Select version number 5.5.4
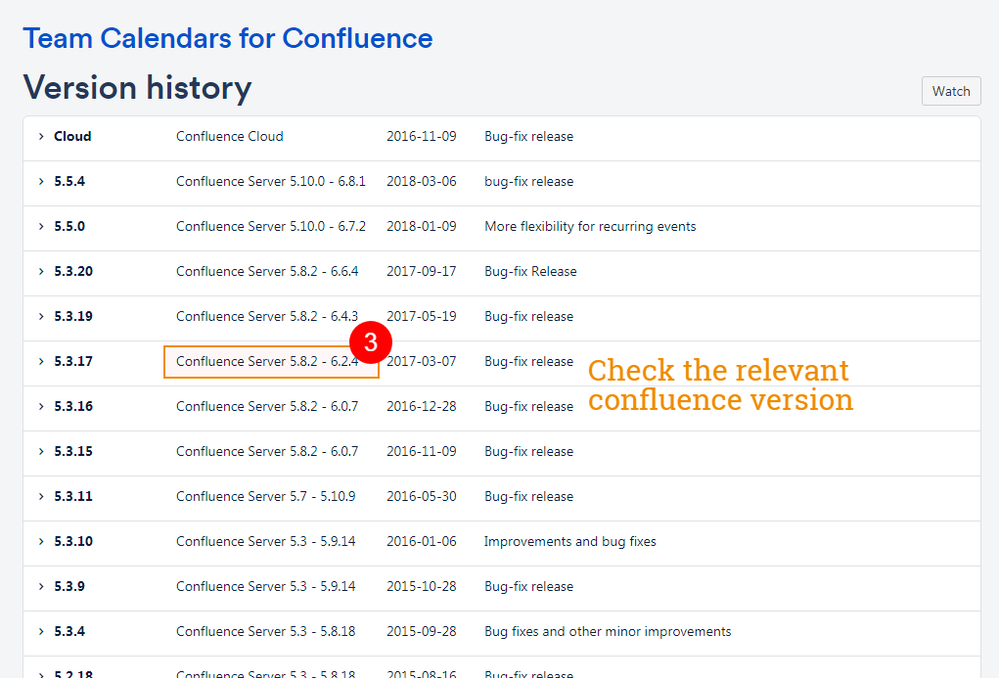999x678 pixels. (69, 182)
